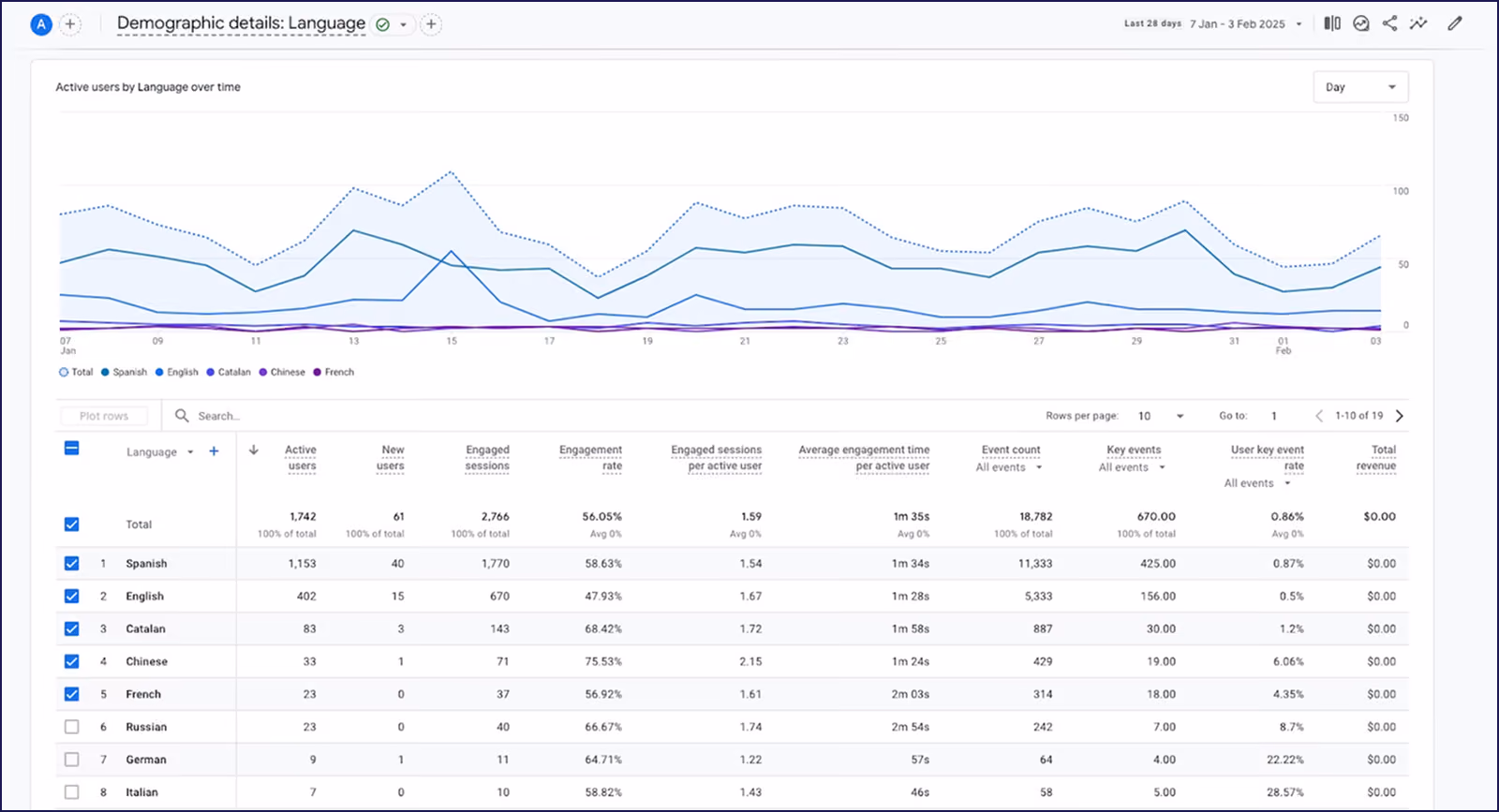Check the Russian row checkbox
The image size is (1499, 812).
click(71, 727)
